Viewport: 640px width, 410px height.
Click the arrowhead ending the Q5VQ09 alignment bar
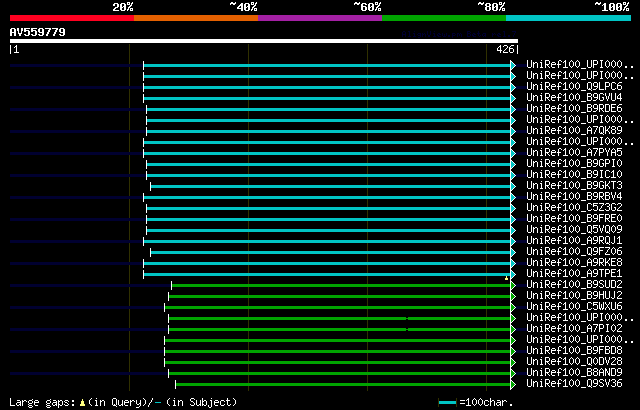pos(513,230)
